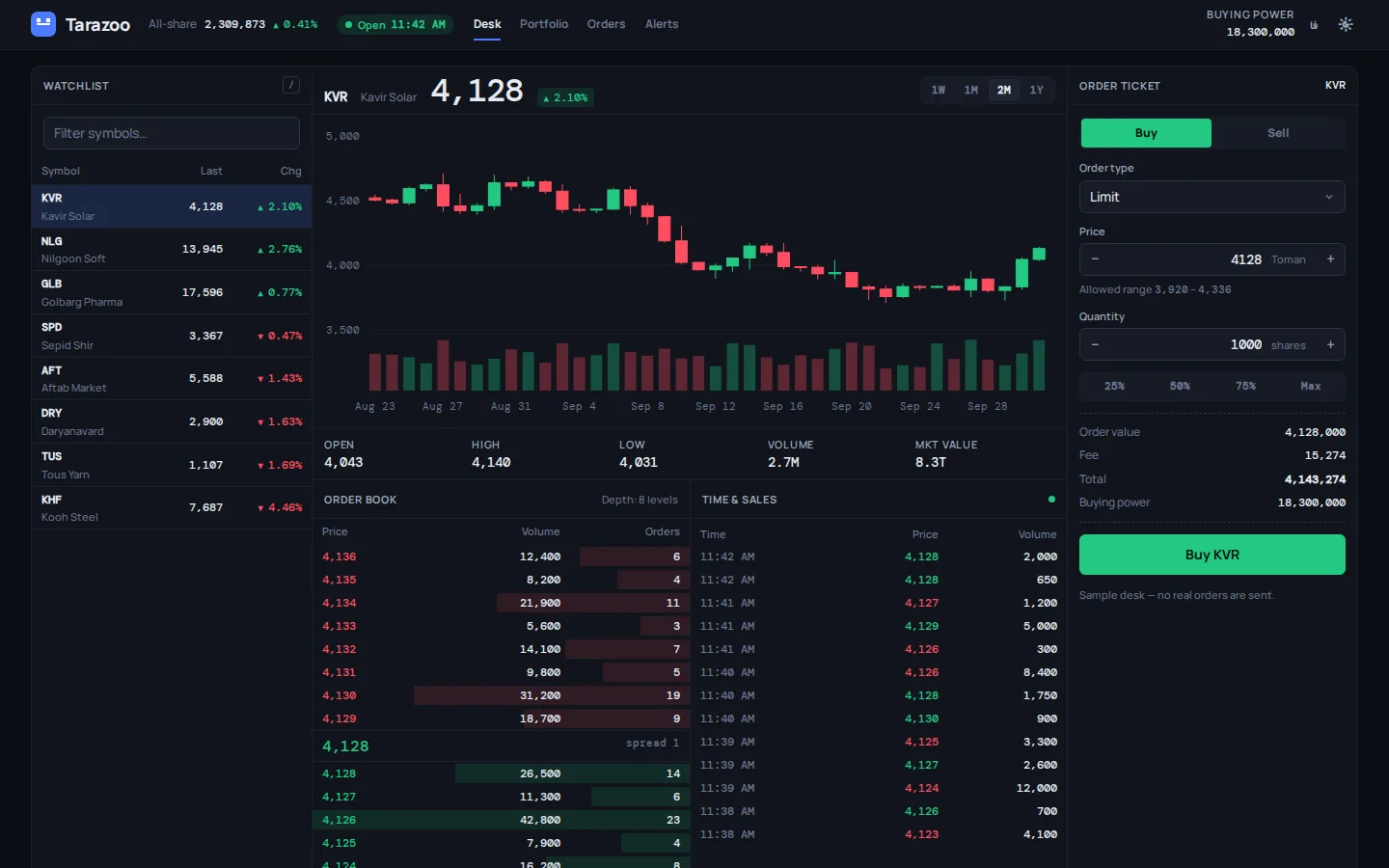Viewport: 1389px width, 868px height.
Task: Click the Allowed range 3,920 – 4,336 text
Action: tap(1155, 289)
